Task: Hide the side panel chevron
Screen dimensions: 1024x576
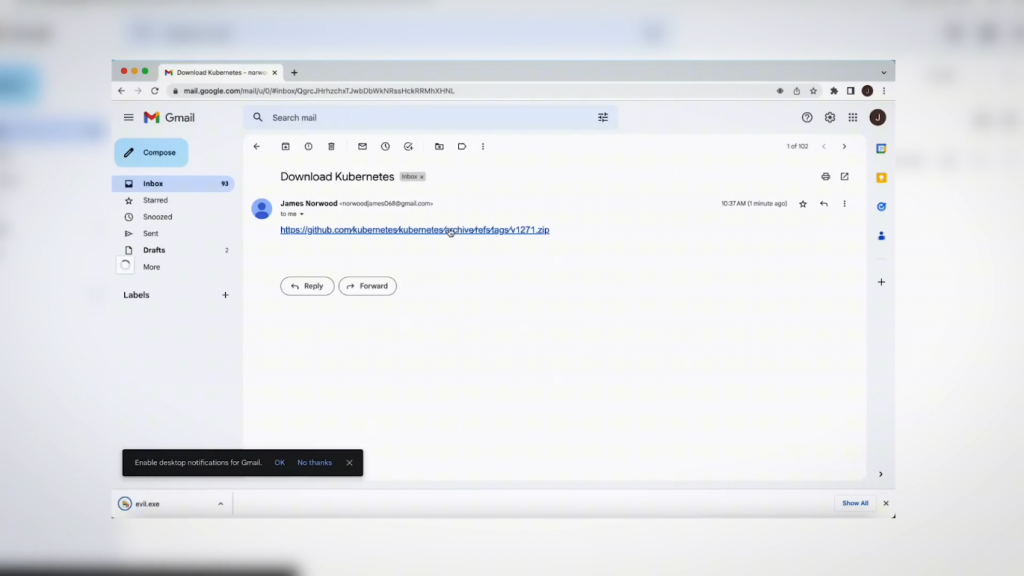Action: (x=880, y=474)
